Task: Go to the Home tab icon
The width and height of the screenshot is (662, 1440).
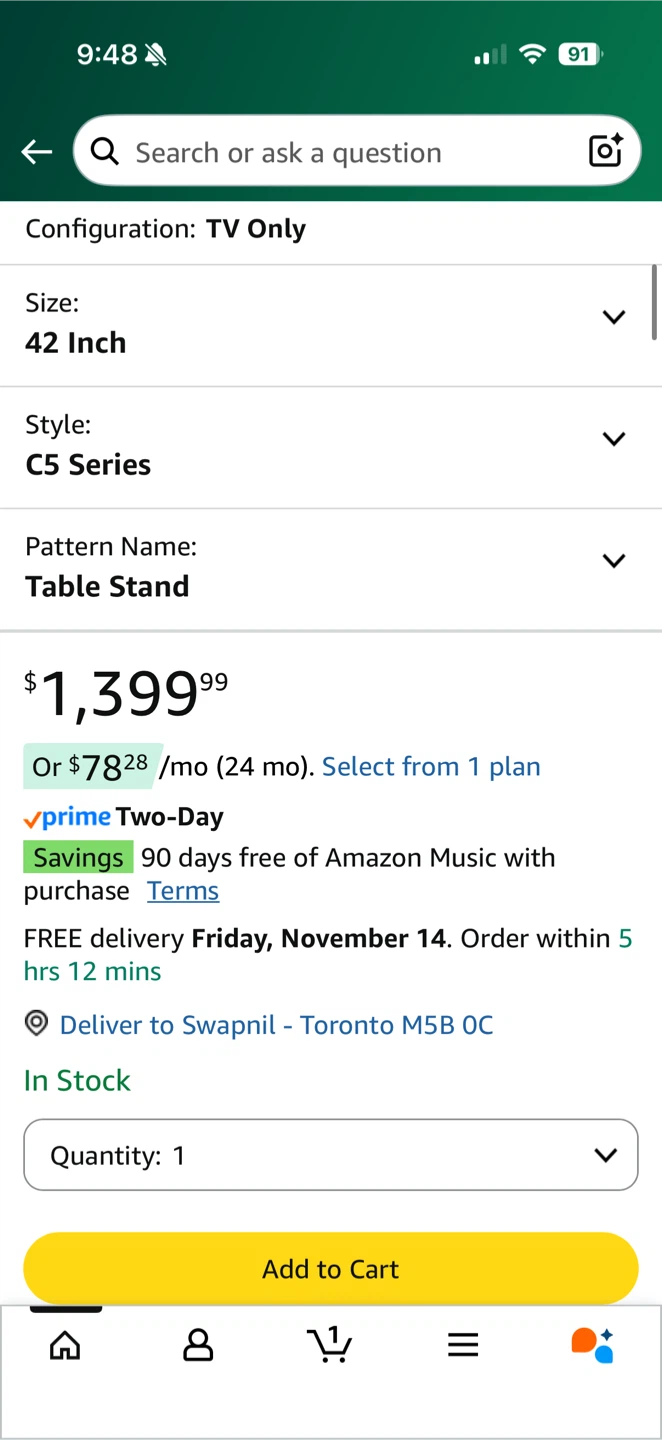Action: (x=65, y=1345)
